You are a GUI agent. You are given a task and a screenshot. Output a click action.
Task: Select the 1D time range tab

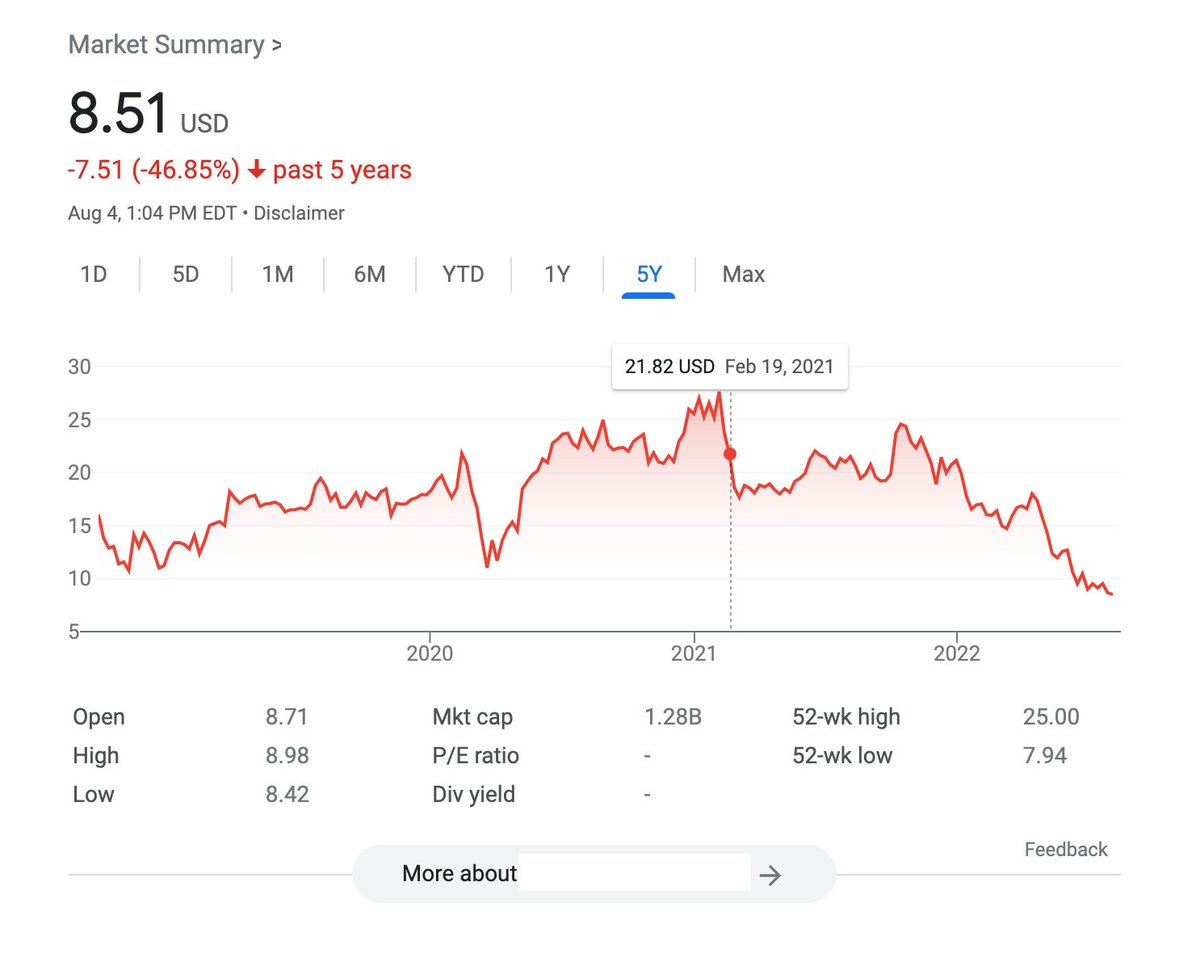click(93, 274)
